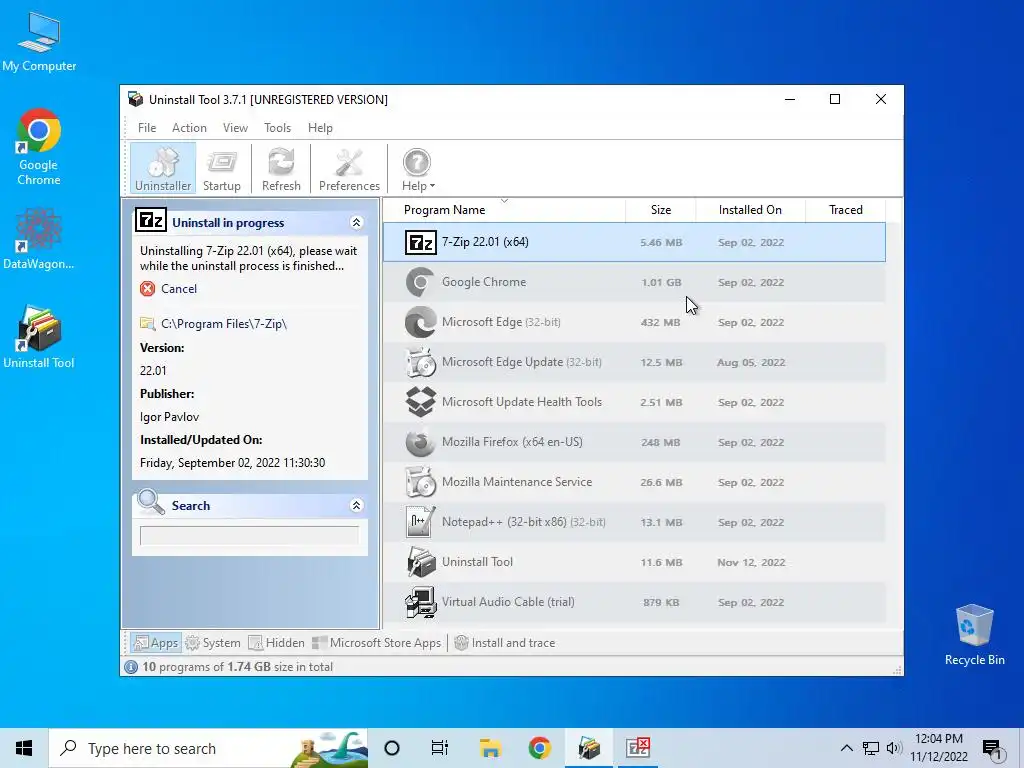This screenshot has height=768, width=1024.
Task: Open the Action menu
Action: tap(189, 127)
